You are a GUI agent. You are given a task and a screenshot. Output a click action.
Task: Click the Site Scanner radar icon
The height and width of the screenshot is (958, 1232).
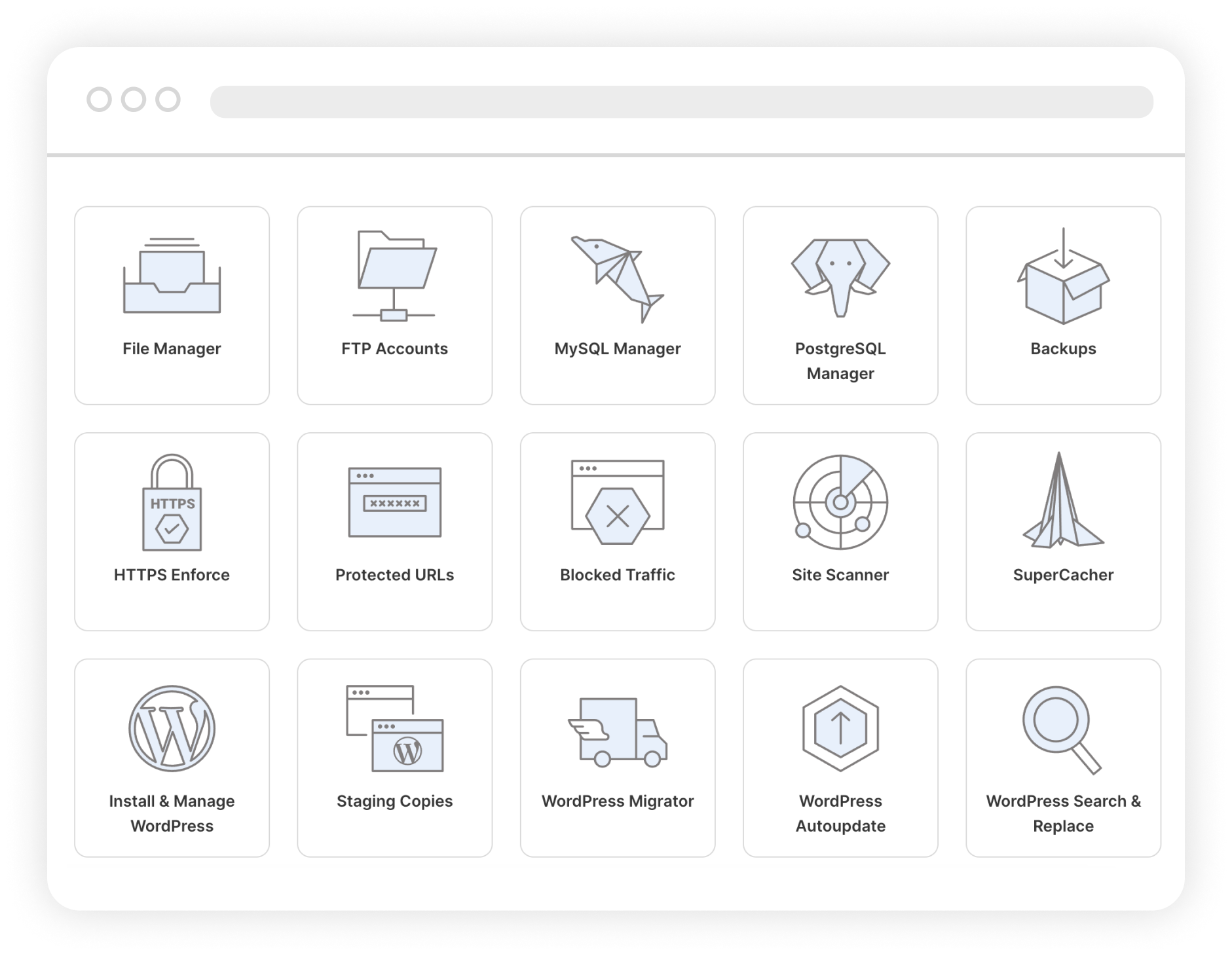pyautogui.click(x=840, y=502)
